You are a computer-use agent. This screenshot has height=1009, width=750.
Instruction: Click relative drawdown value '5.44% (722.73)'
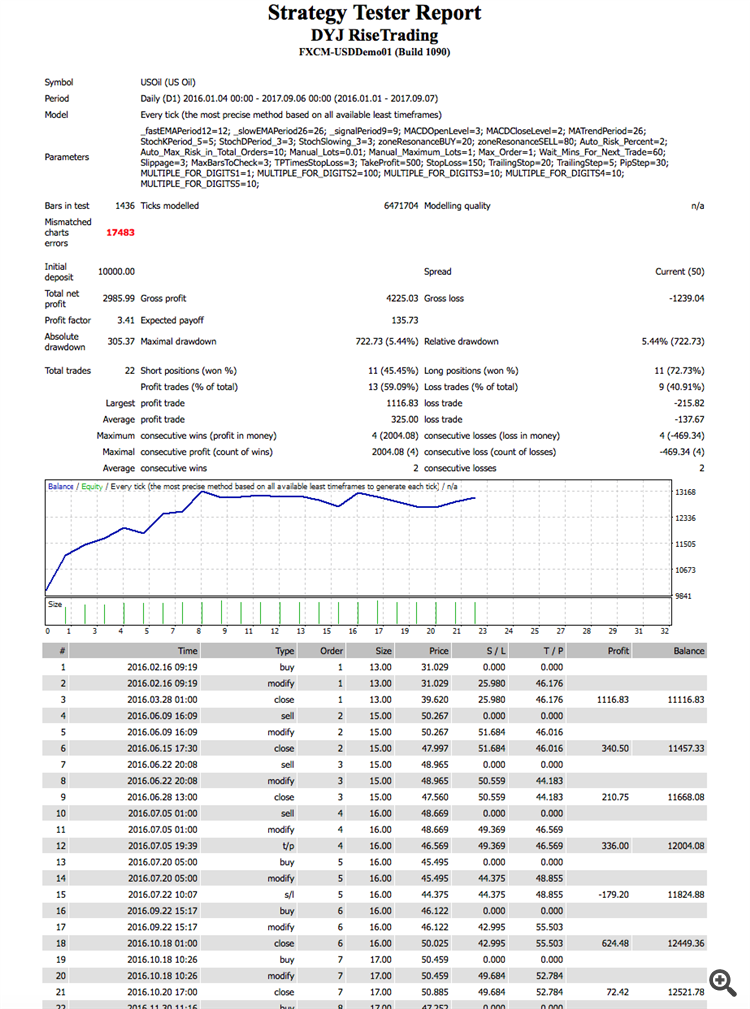tap(673, 342)
